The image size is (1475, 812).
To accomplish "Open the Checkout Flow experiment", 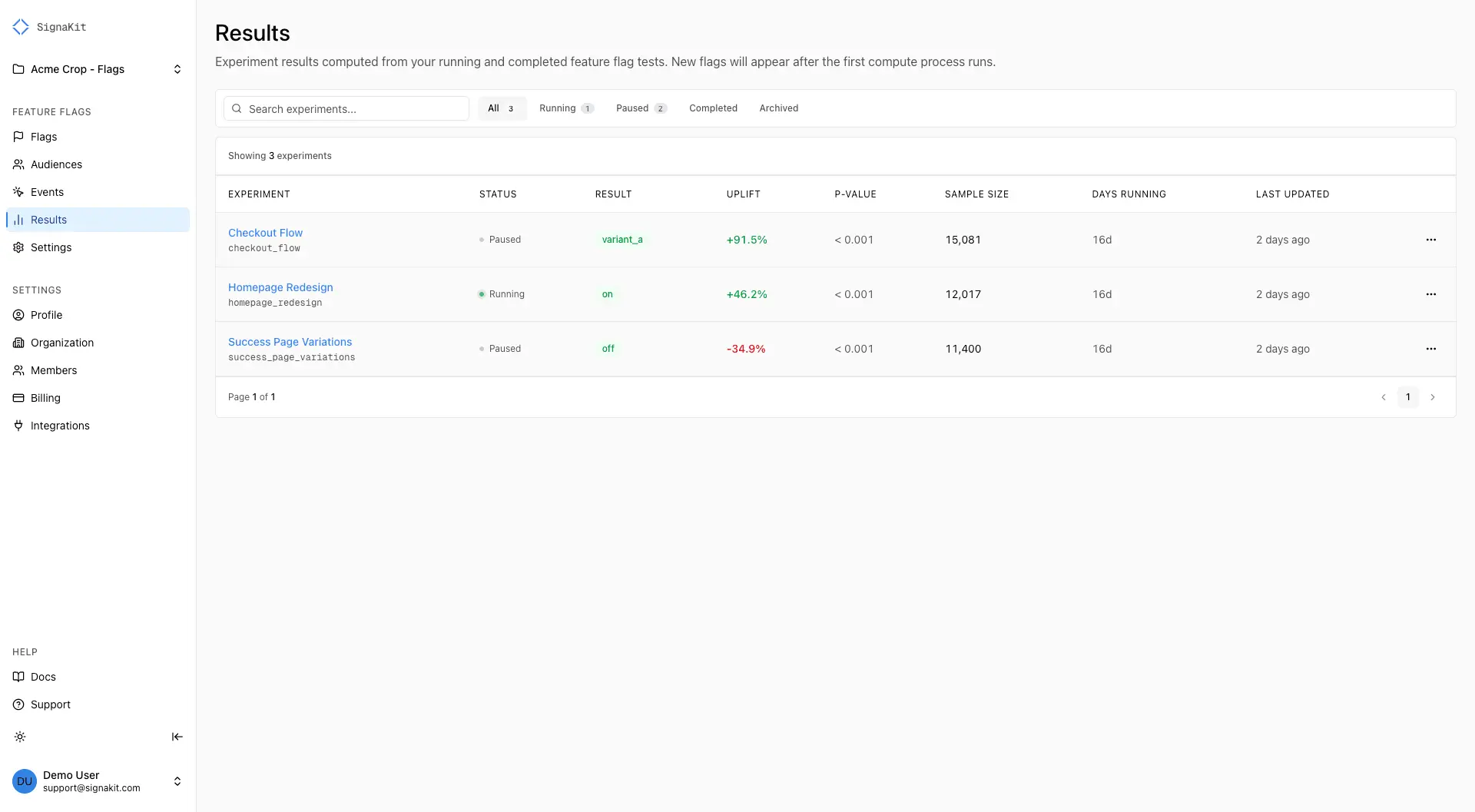I will 265,233.
